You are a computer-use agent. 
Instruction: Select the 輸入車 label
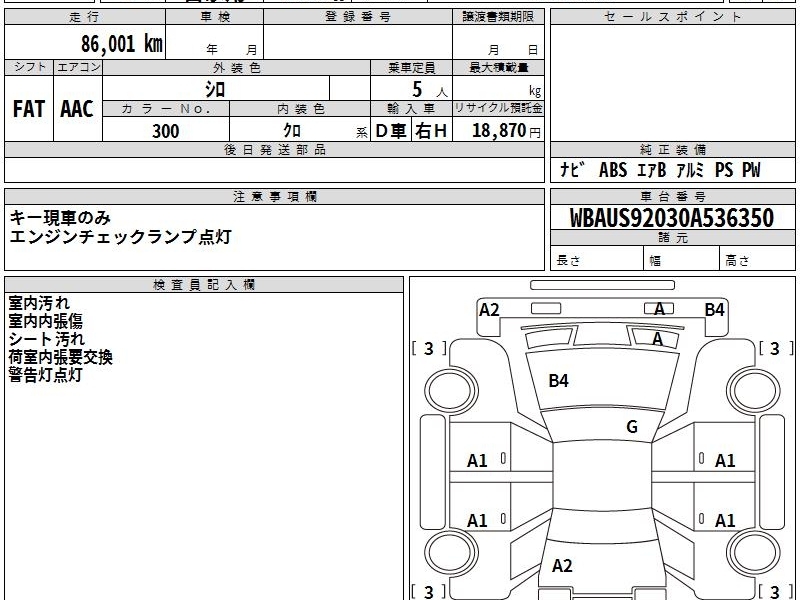click(411, 109)
